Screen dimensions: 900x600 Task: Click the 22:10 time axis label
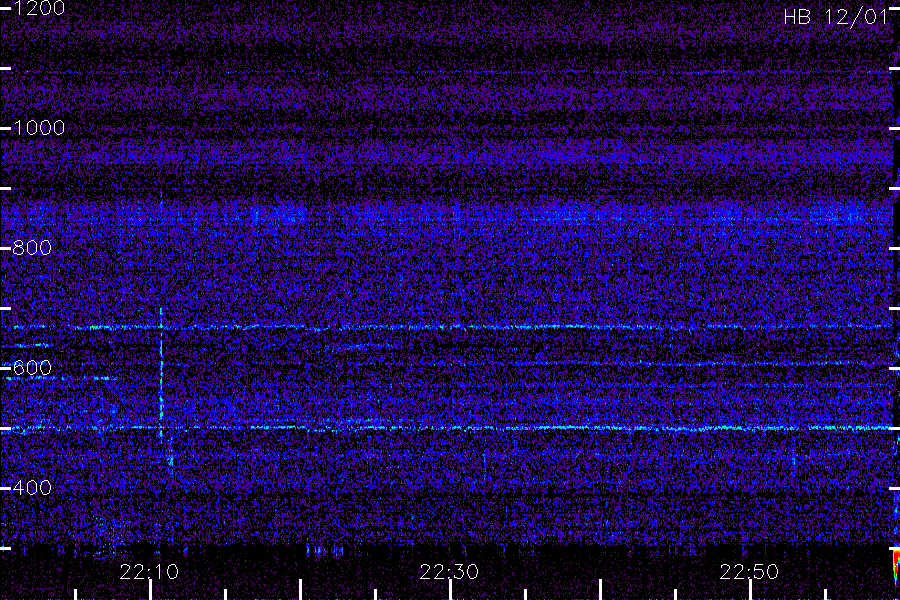pyautogui.click(x=149, y=571)
